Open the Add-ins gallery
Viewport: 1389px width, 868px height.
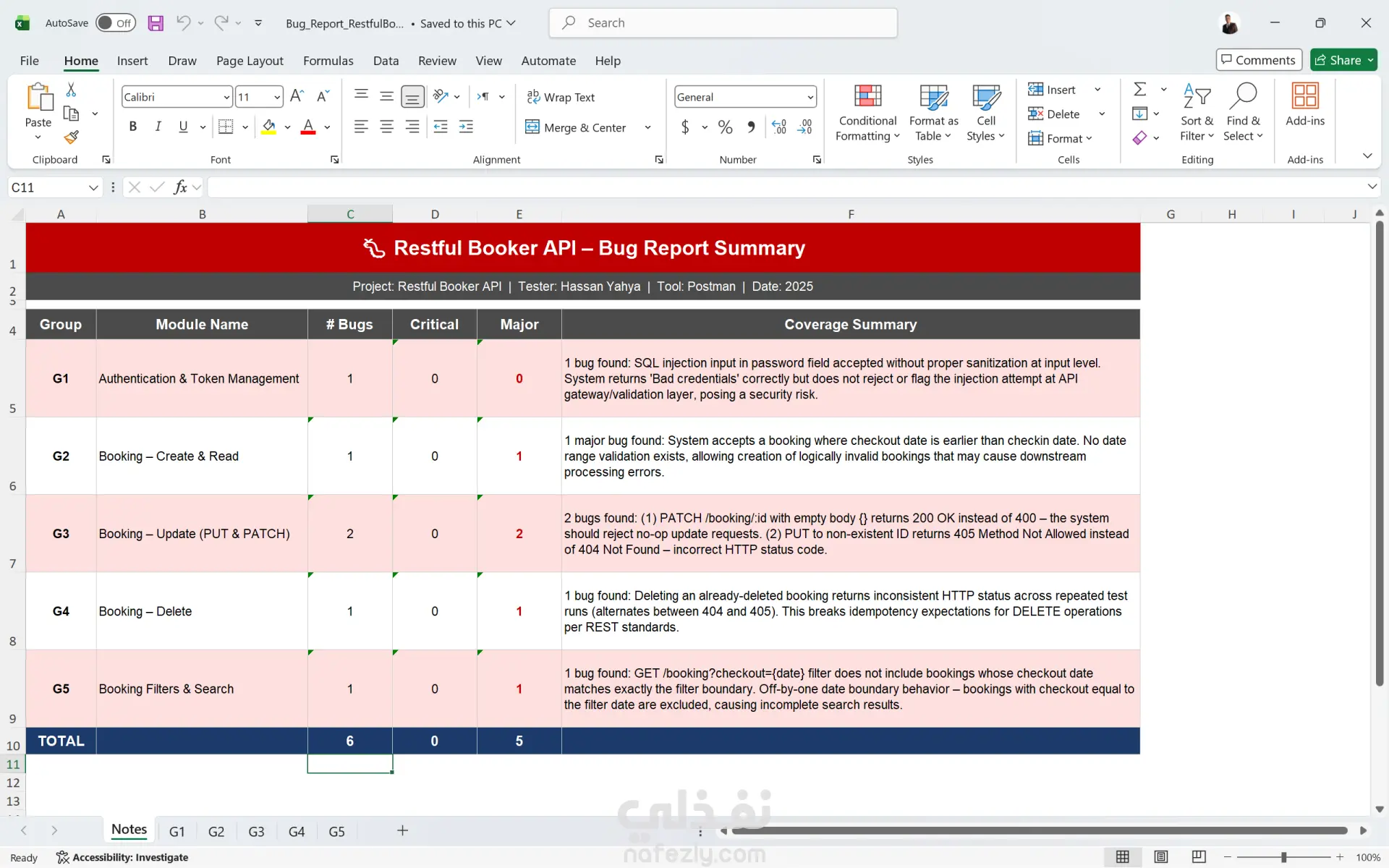1304,105
